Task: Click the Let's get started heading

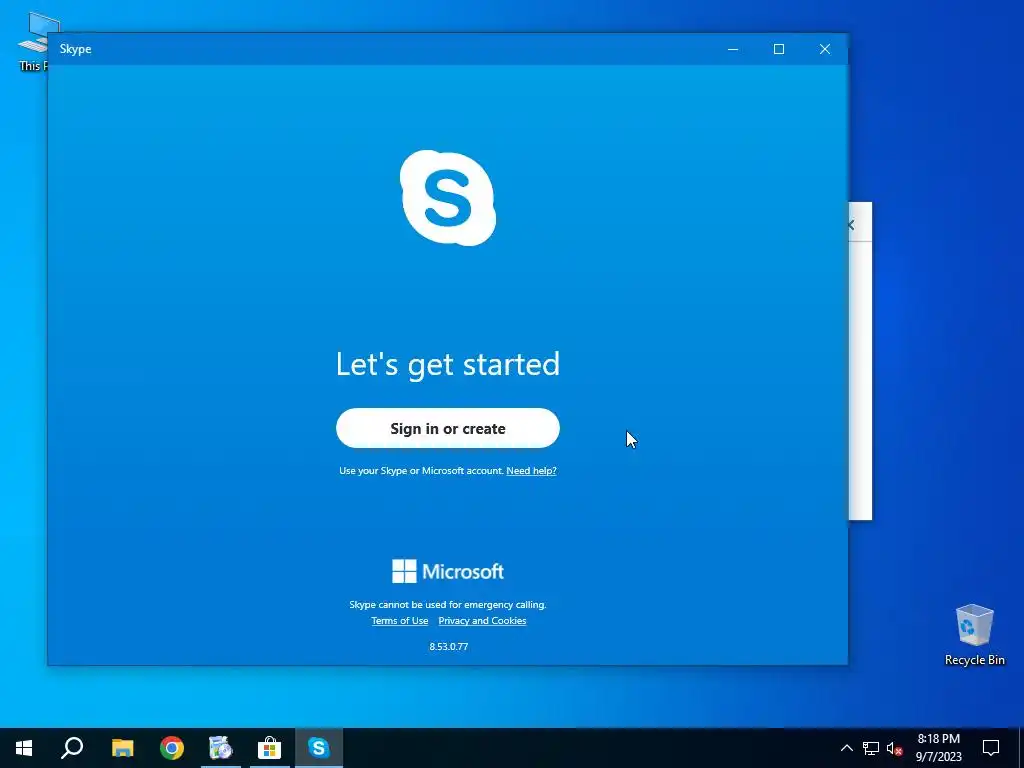Action: pyautogui.click(x=447, y=364)
